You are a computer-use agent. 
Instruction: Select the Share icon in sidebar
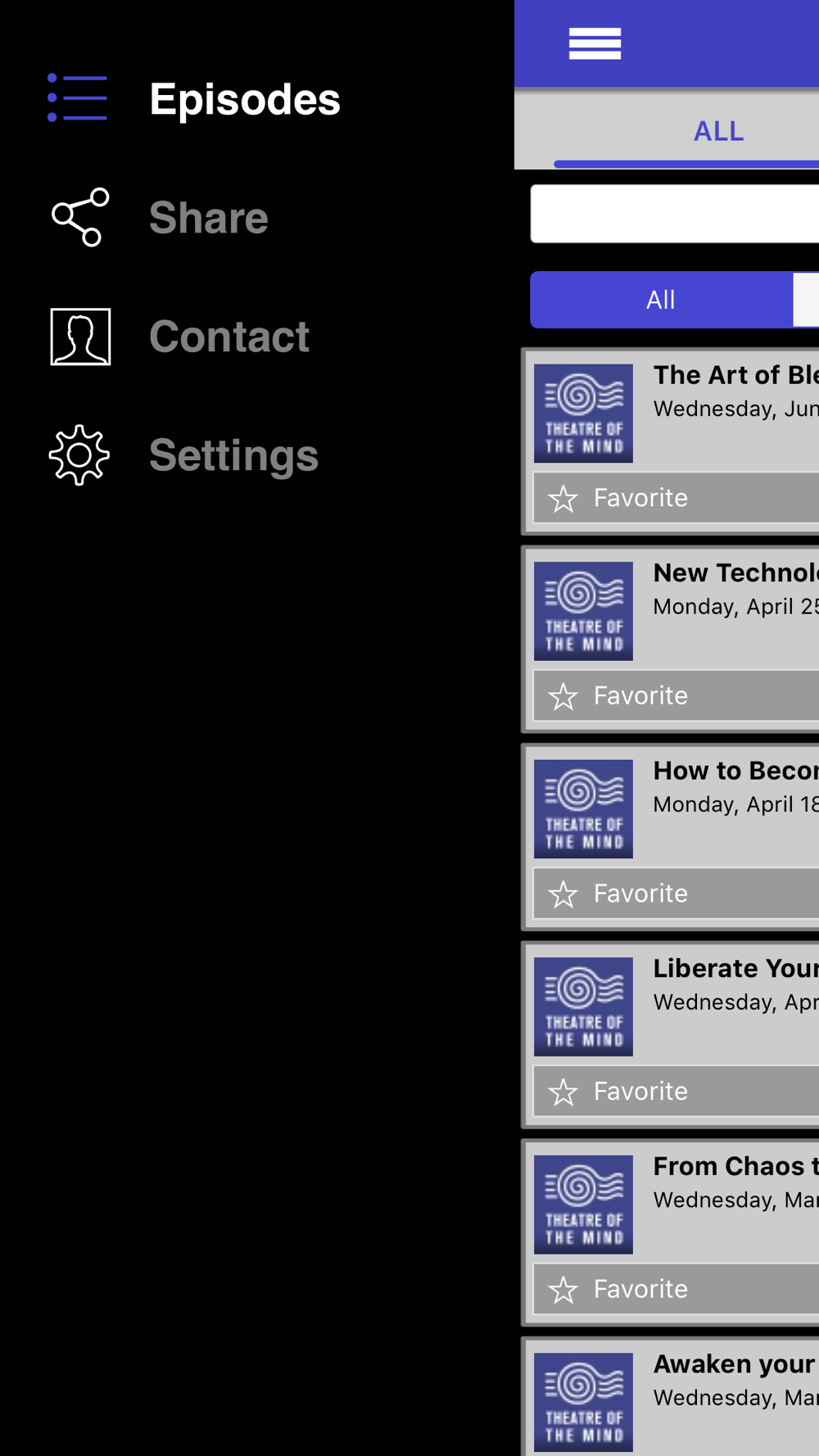79,217
